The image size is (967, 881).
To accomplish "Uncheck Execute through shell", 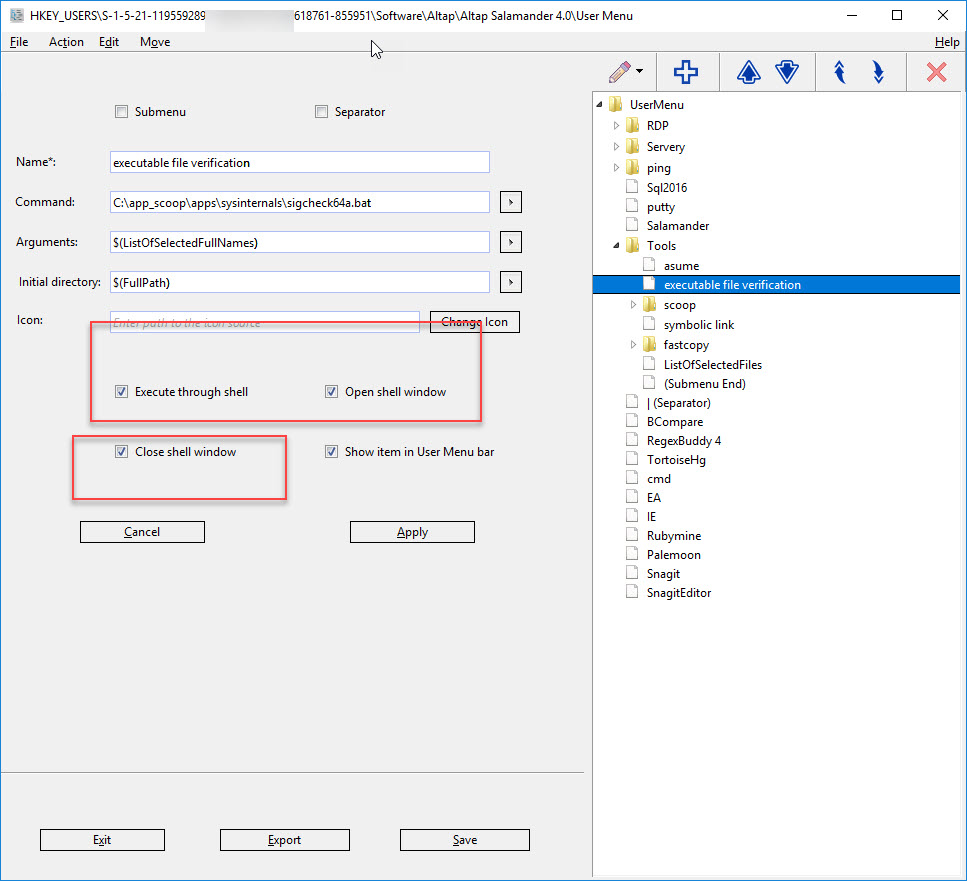I will pyautogui.click(x=121, y=391).
